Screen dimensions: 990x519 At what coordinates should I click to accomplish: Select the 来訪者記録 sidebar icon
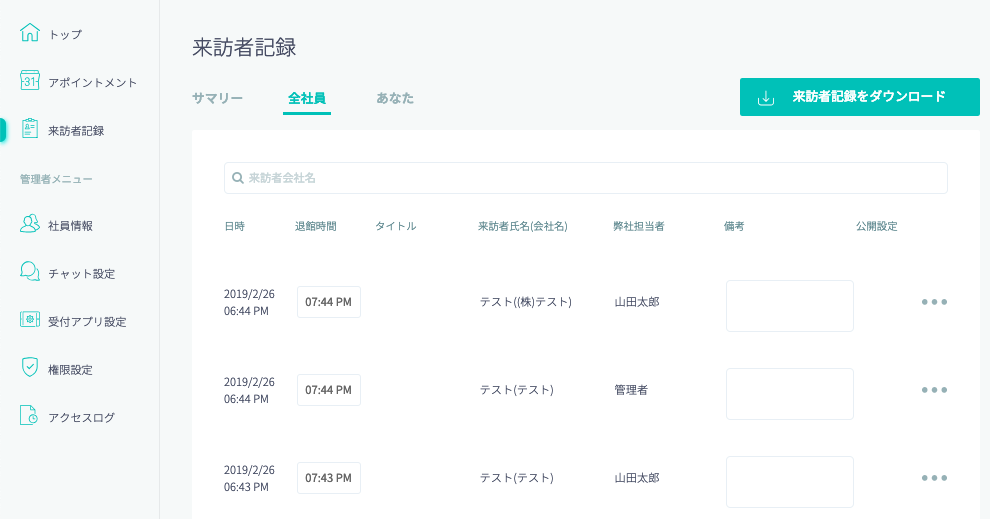click(30, 129)
